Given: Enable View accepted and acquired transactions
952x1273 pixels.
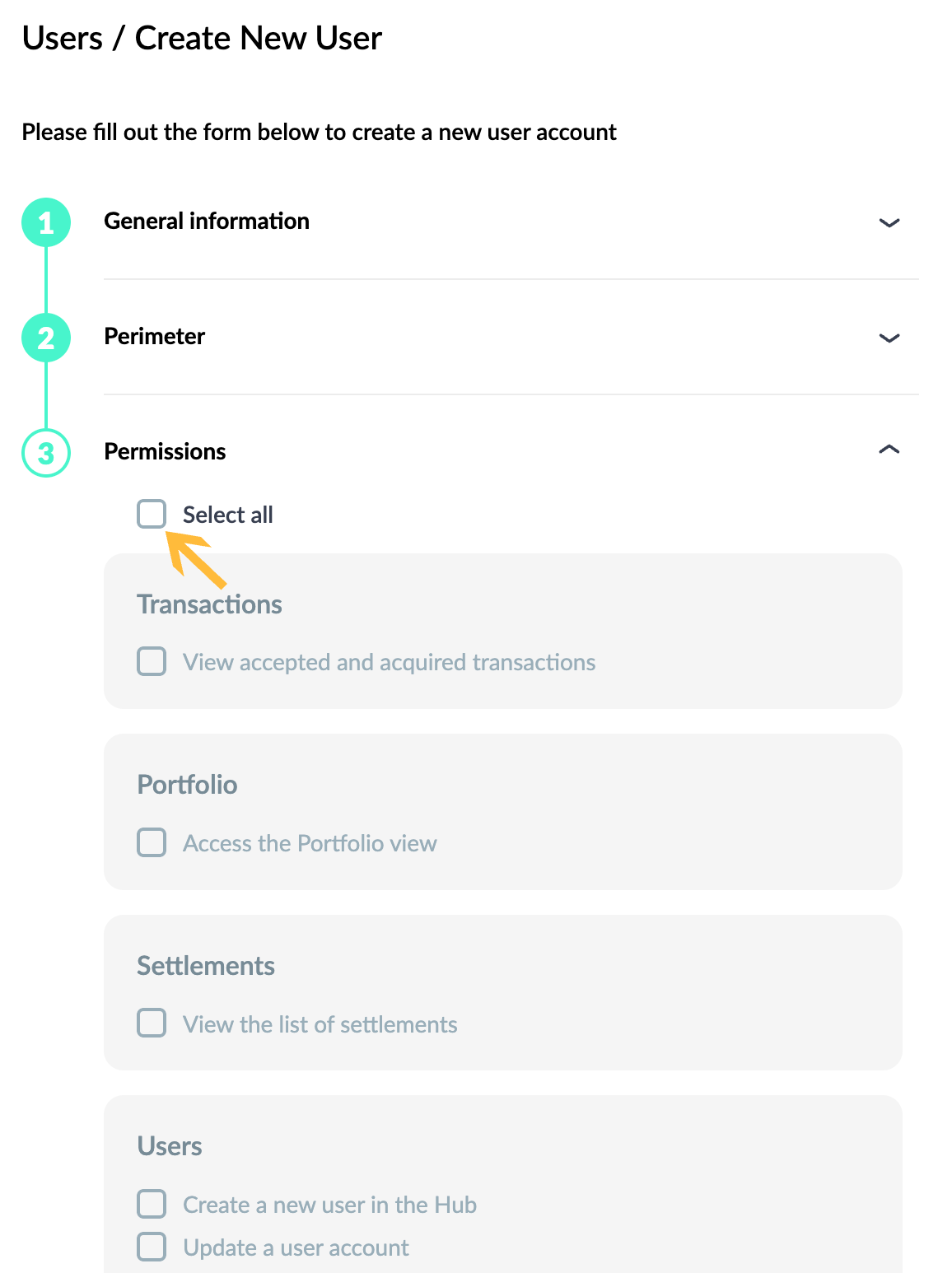Looking at the screenshot, I should coord(152,661).
